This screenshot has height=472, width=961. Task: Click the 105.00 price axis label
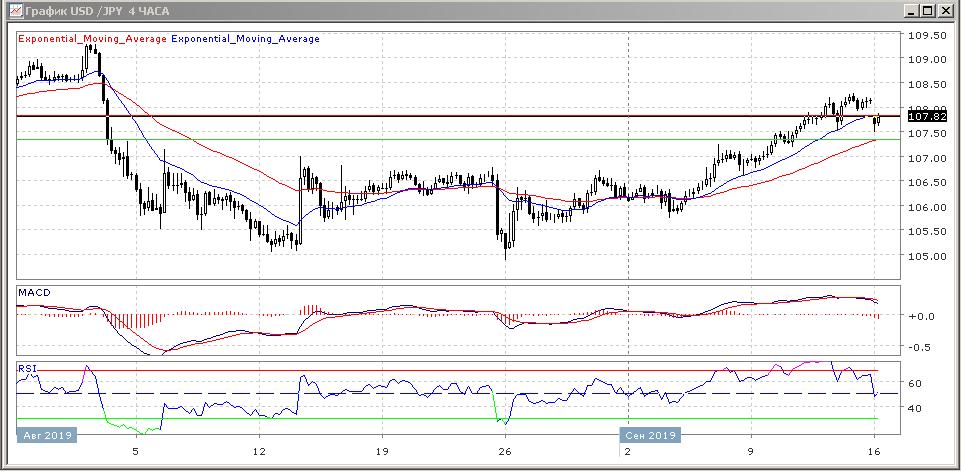click(x=926, y=256)
